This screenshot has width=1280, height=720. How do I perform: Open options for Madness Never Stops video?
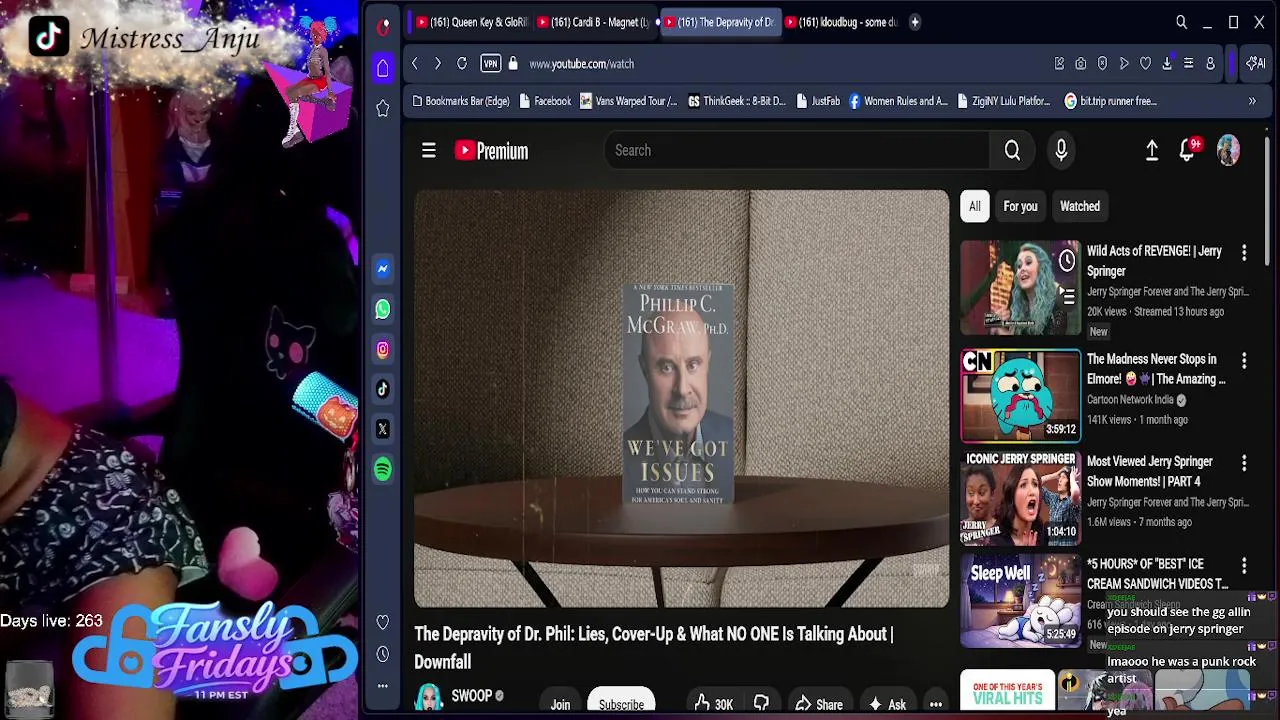point(1244,360)
